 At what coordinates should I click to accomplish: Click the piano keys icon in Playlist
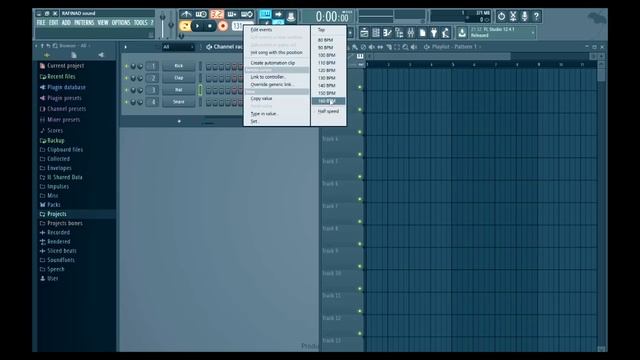360,56
